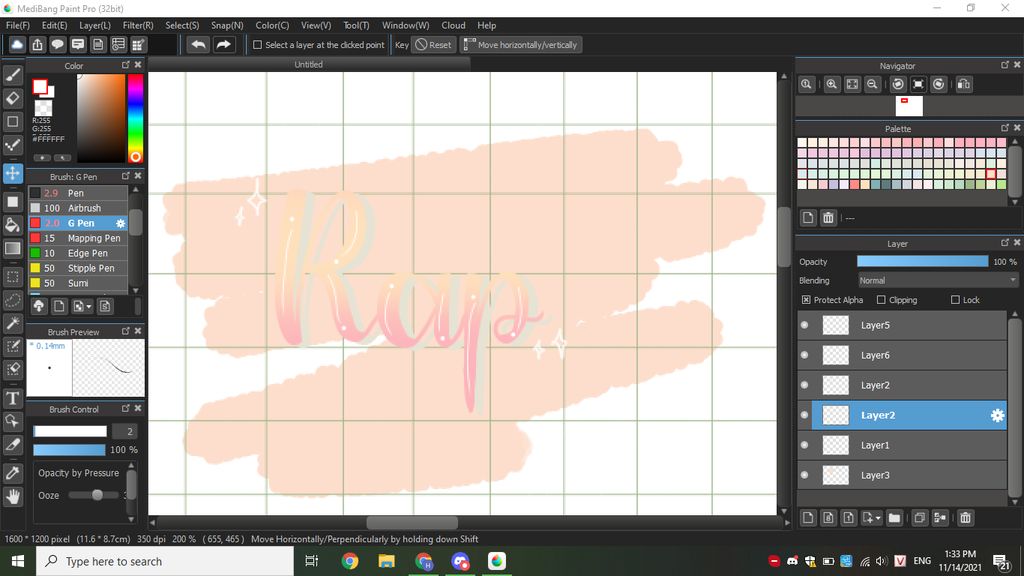1024x576 pixels.
Task: Rotate canvas left in Navigator
Action: [898, 84]
